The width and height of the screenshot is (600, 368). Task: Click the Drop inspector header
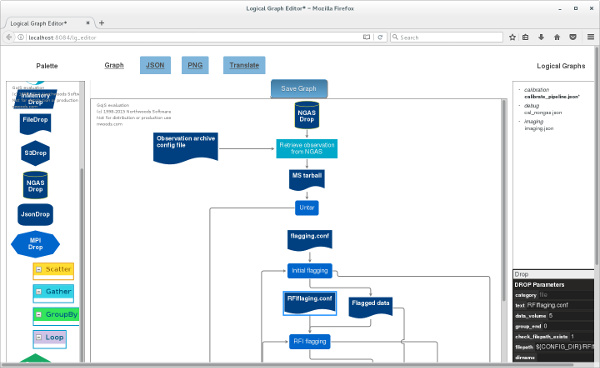point(553,274)
